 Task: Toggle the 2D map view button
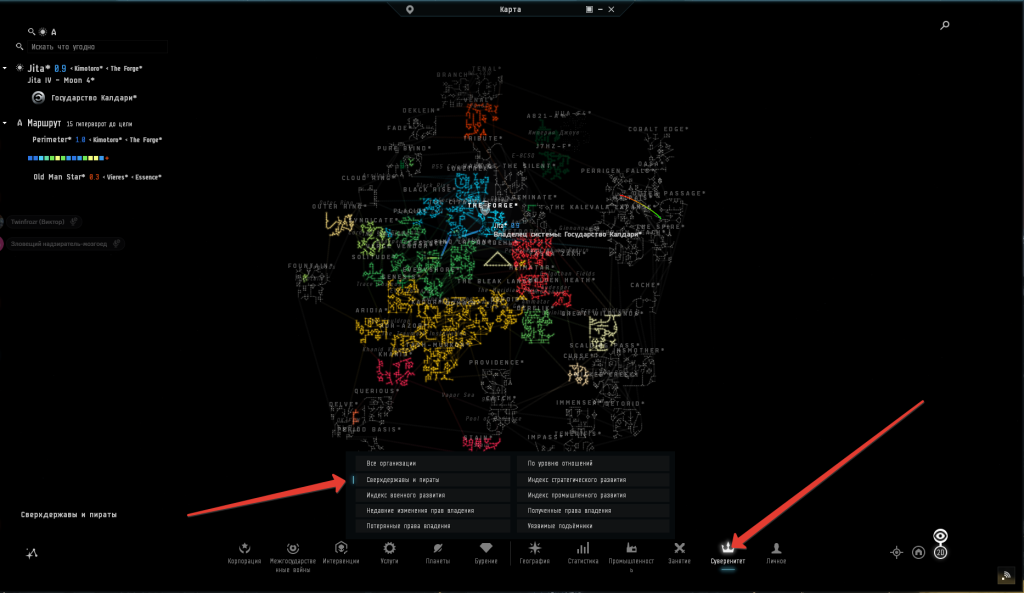tap(940, 552)
